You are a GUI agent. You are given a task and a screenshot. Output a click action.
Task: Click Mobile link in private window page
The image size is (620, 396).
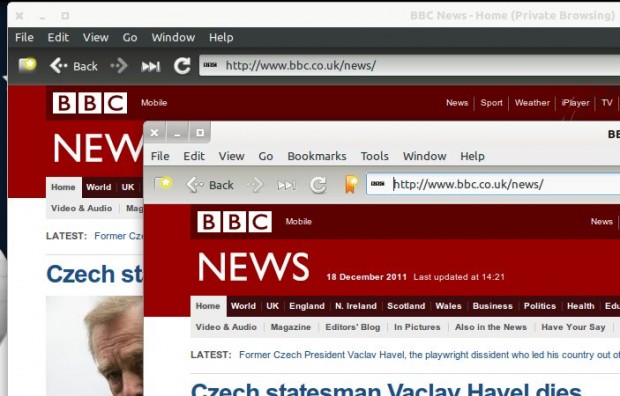coord(154,103)
